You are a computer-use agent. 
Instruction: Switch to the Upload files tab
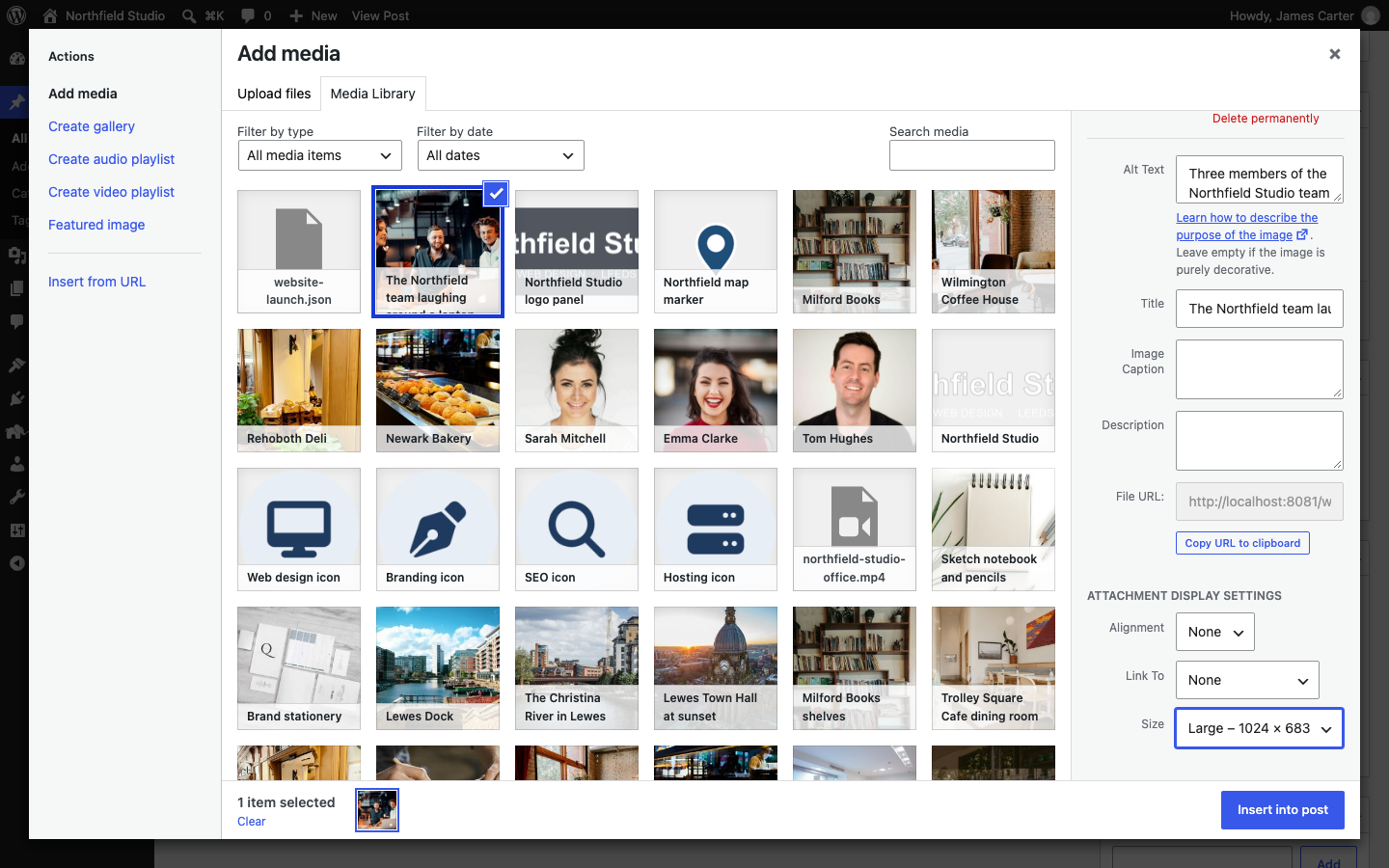coord(274,94)
